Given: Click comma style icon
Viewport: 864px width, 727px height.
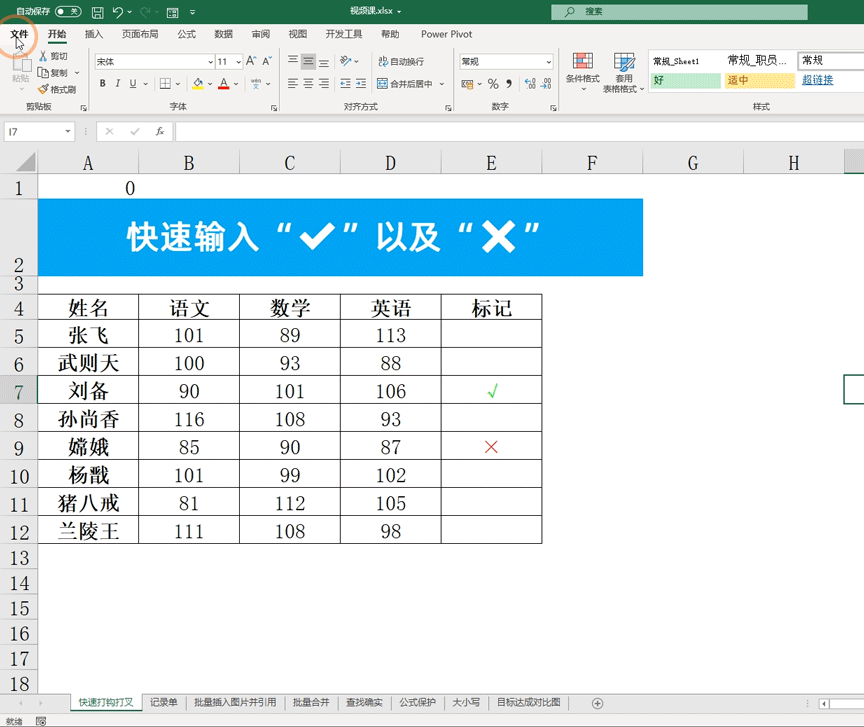Looking at the screenshot, I should point(509,84).
